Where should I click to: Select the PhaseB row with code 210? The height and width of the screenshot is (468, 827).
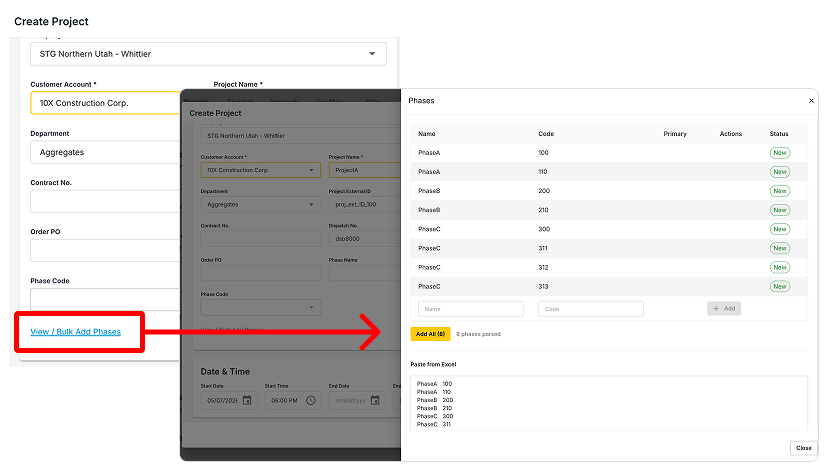(609, 210)
